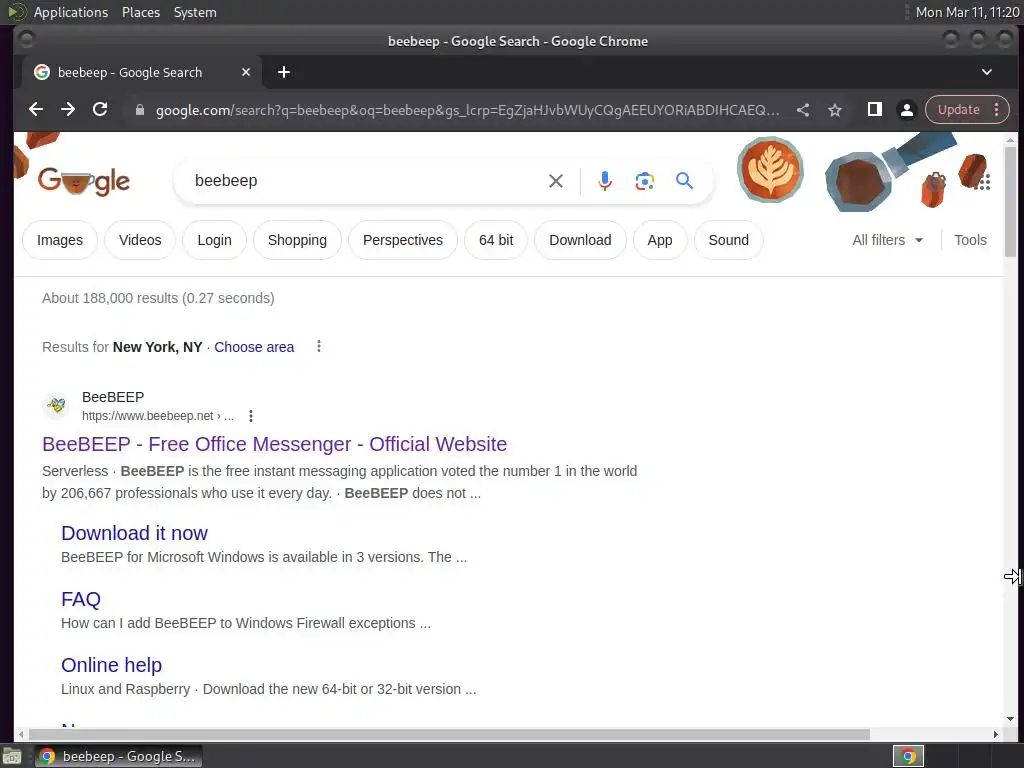Open the more-options dots beside beebeep.net URL
This screenshot has width=1024, height=768.
click(x=251, y=416)
